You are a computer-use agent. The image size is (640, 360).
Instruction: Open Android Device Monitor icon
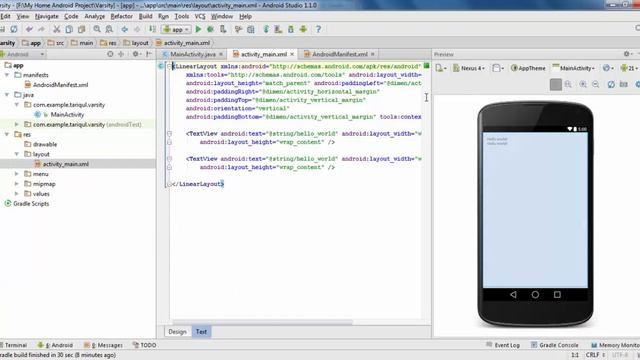click(303, 29)
